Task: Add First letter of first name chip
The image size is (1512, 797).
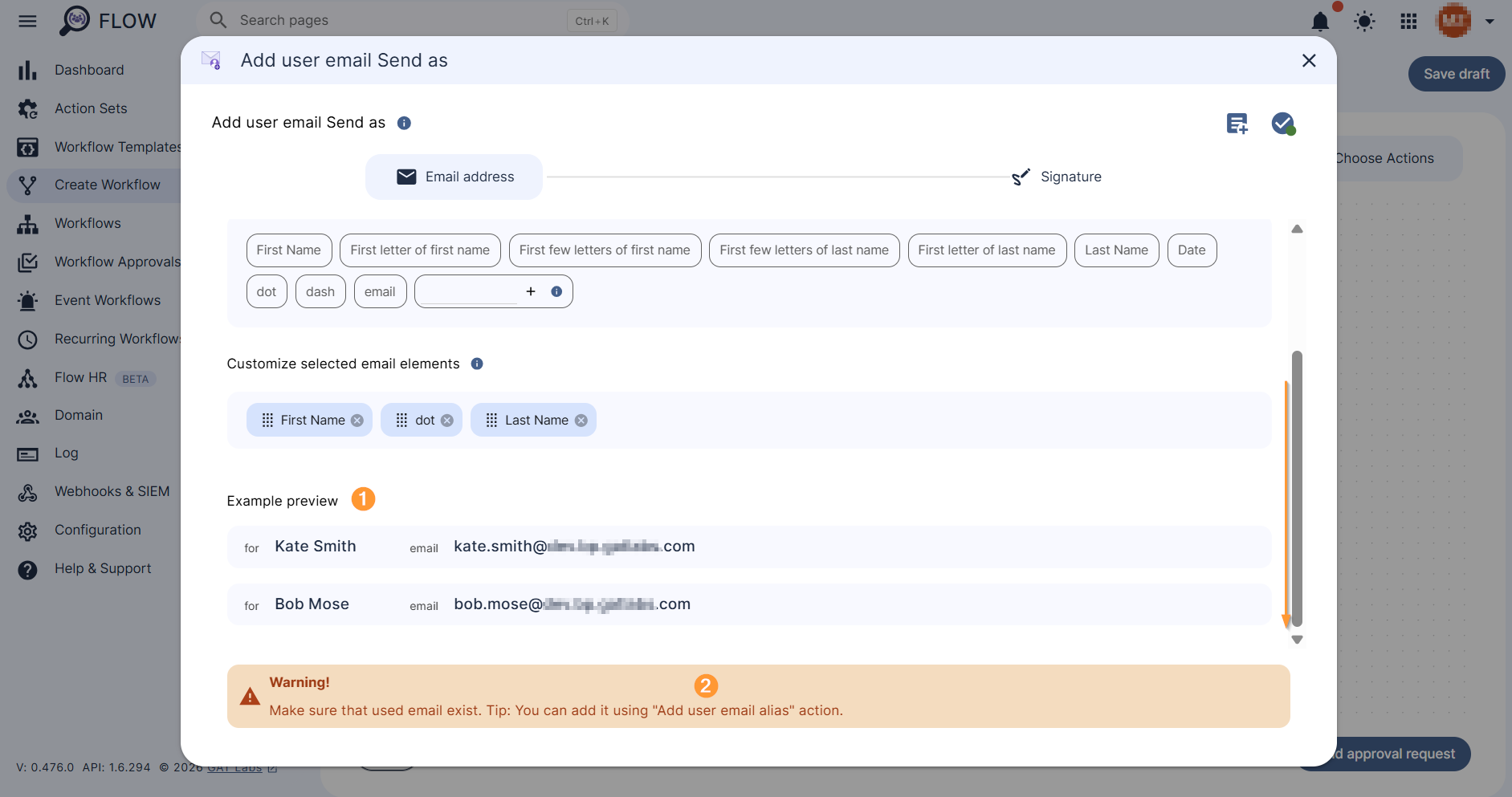Action: point(420,250)
